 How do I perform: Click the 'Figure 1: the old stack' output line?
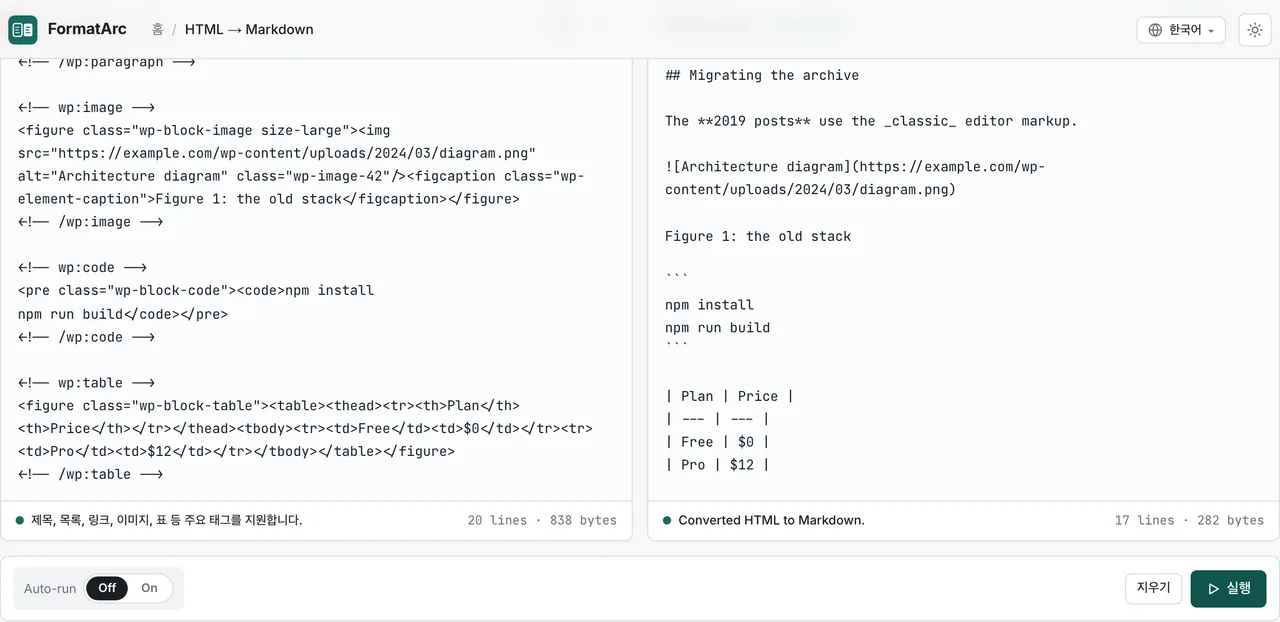click(758, 236)
